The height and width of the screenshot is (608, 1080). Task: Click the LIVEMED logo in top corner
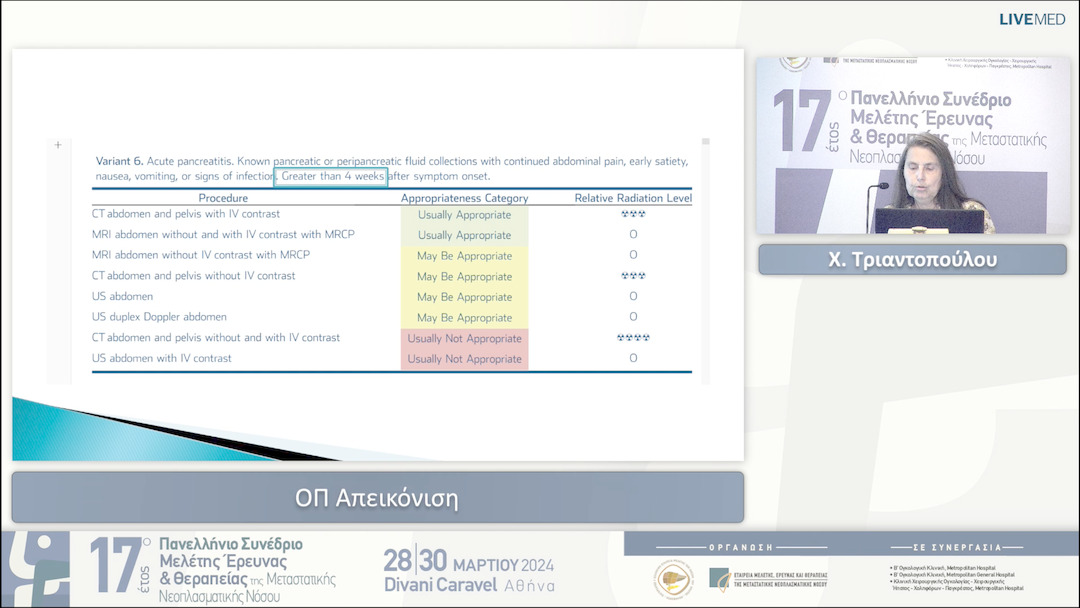click(1031, 19)
